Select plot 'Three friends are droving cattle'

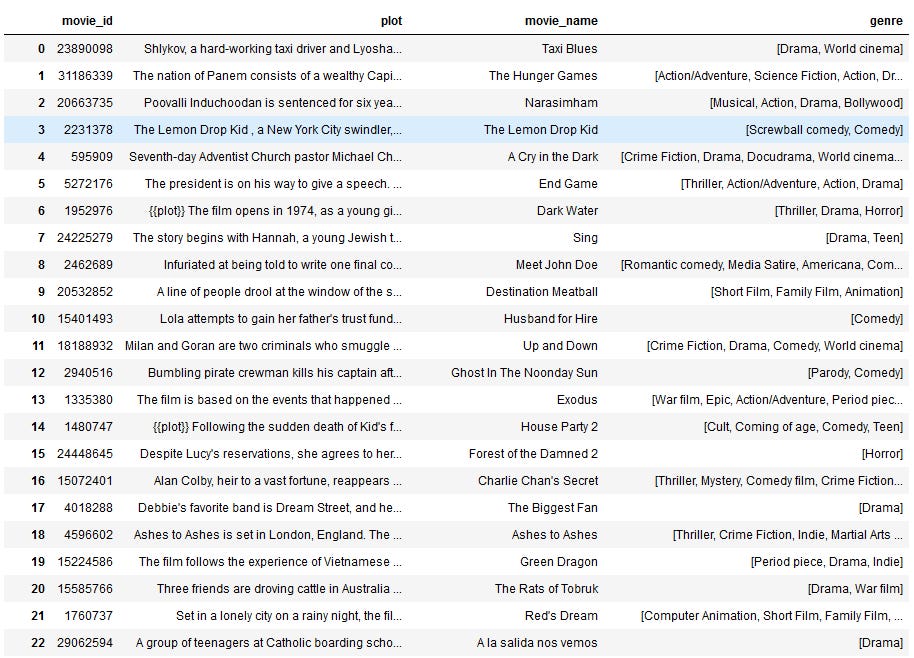point(279,589)
